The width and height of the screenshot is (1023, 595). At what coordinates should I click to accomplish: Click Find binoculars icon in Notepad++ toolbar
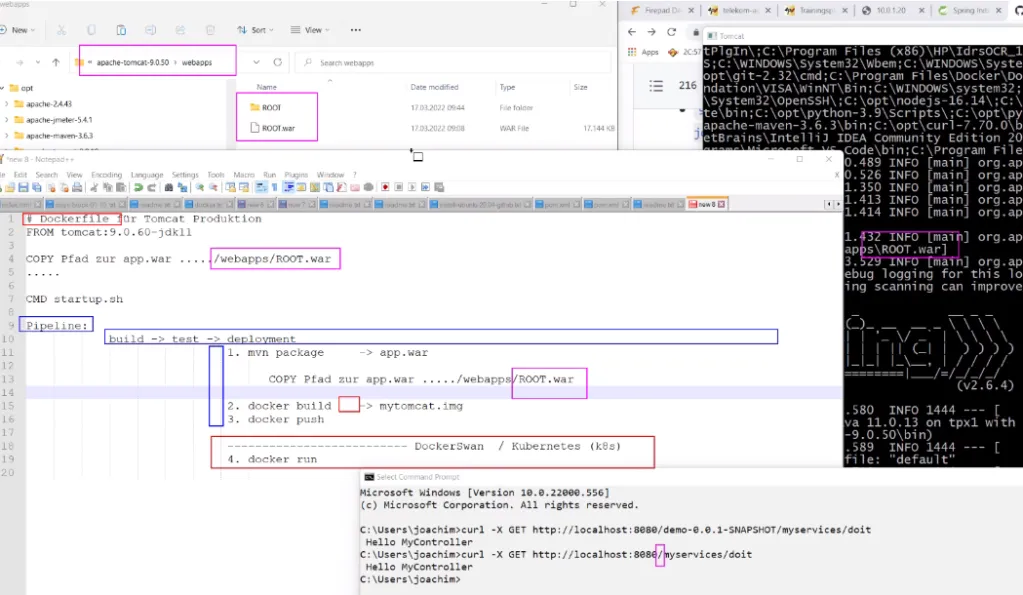click(169, 187)
